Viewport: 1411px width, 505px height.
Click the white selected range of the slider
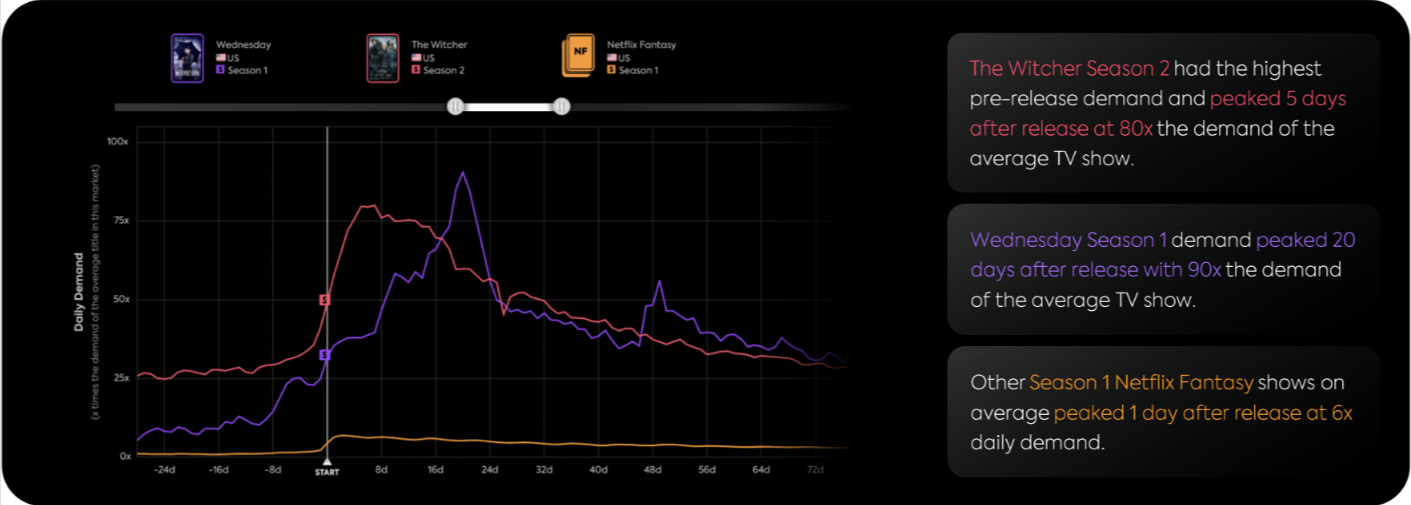[508, 106]
